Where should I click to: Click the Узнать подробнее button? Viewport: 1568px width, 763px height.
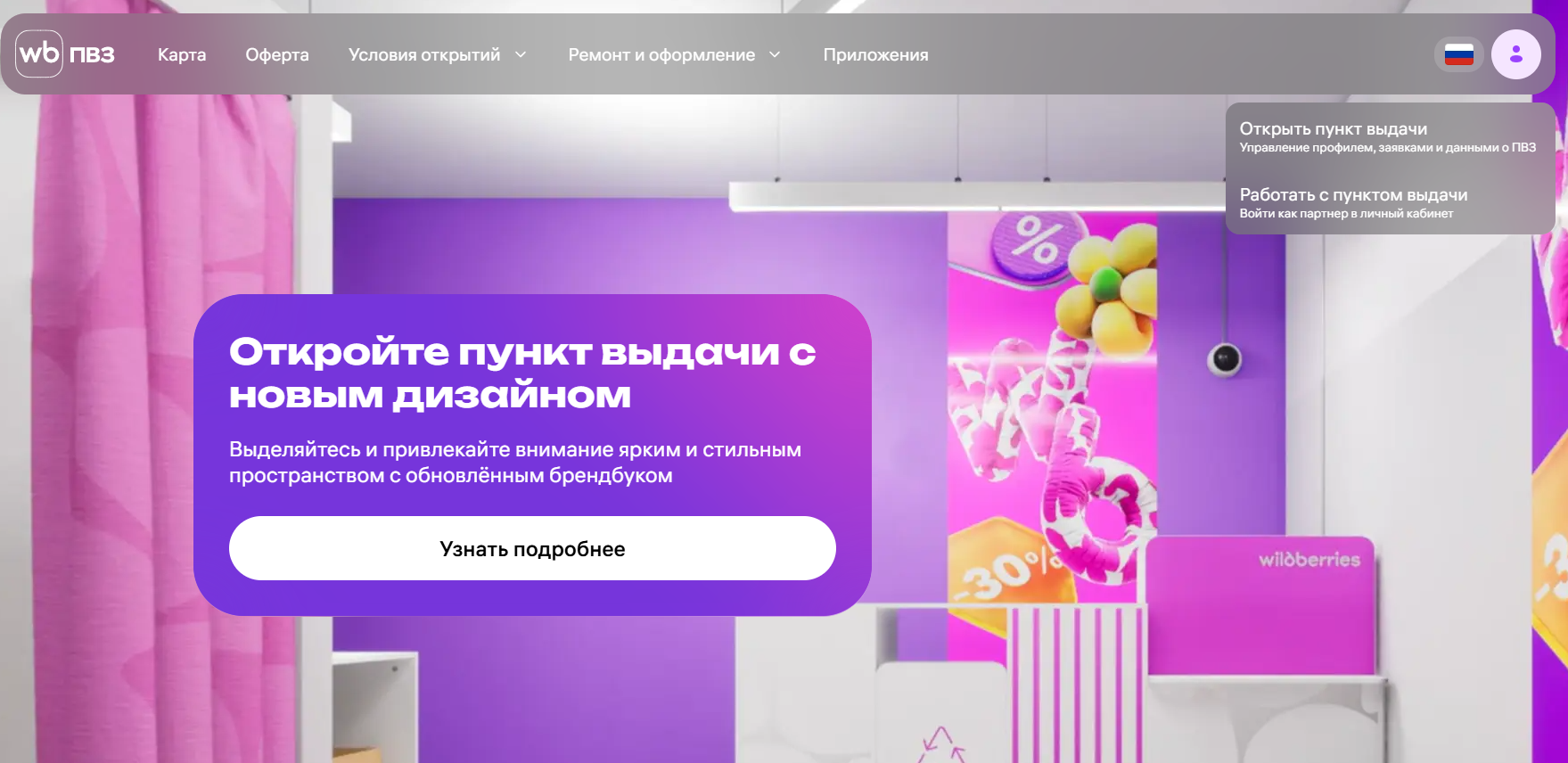tap(532, 548)
